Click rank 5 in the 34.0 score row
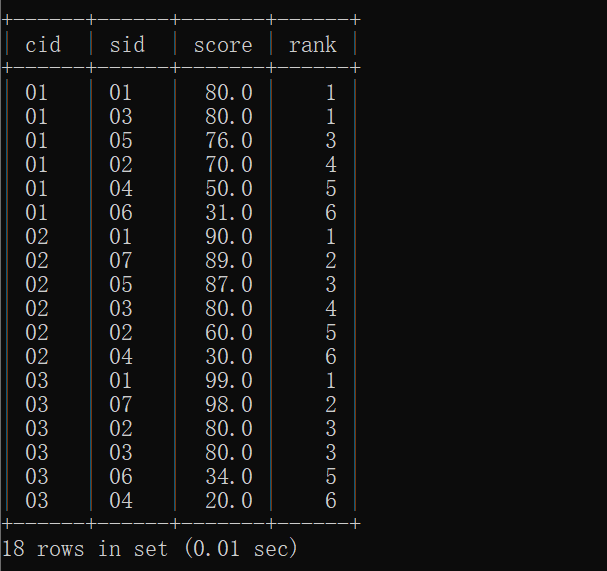Screen dimensions: 607x571 pyautogui.click(x=331, y=477)
